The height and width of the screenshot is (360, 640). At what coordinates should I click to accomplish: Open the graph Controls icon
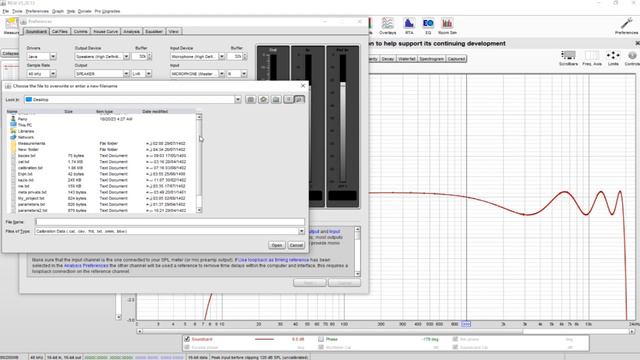click(x=632, y=58)
